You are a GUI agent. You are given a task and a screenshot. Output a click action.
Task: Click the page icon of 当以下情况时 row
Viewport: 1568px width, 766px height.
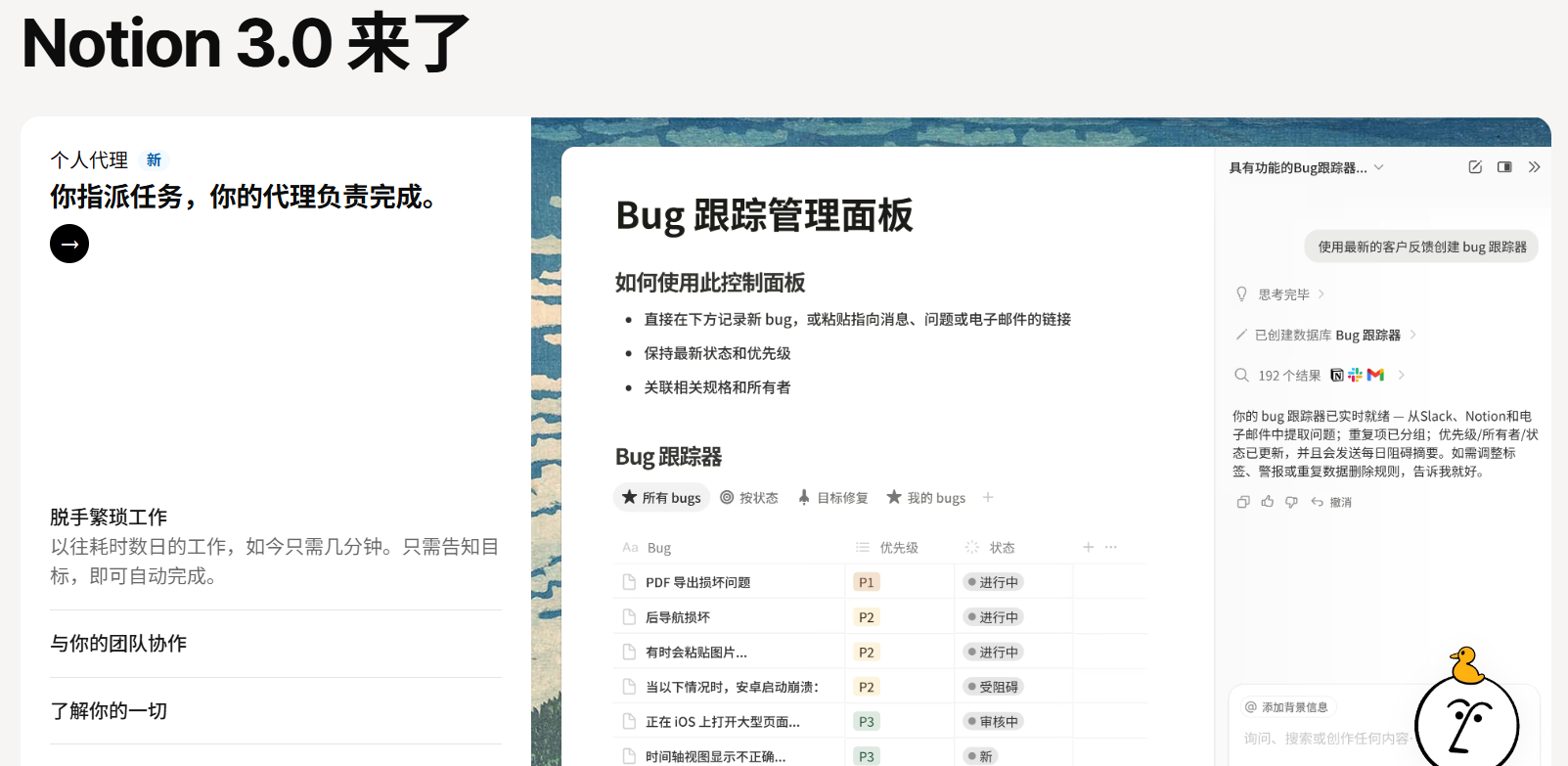[x=629, y=687]
